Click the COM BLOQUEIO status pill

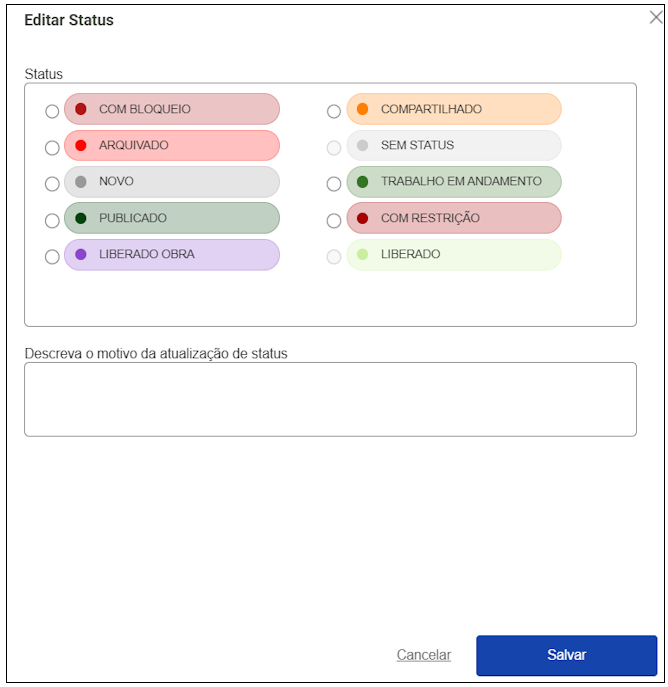[172, 109]
